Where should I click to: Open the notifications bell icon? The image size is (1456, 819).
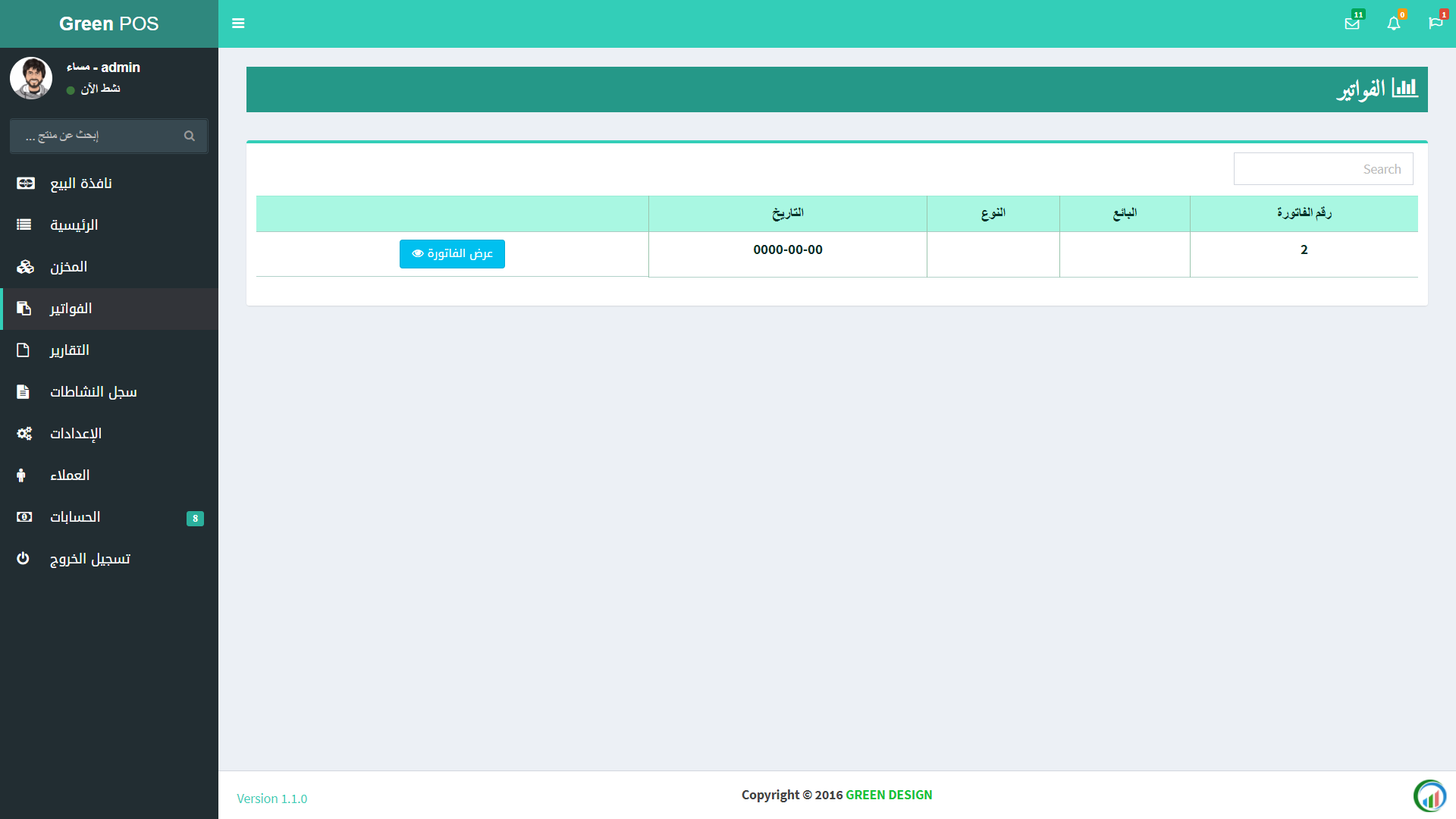coord(1394,24)
